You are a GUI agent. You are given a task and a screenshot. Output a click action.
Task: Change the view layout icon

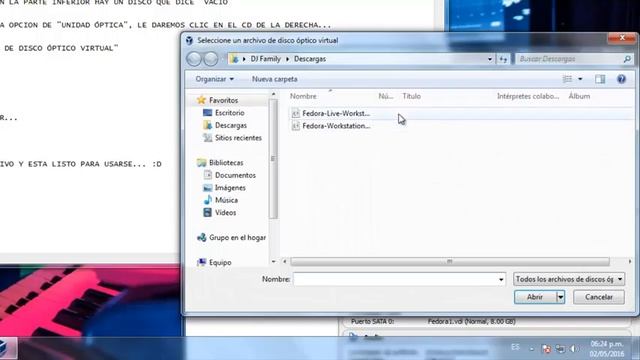pyautogui.click(x=567, y=79)
